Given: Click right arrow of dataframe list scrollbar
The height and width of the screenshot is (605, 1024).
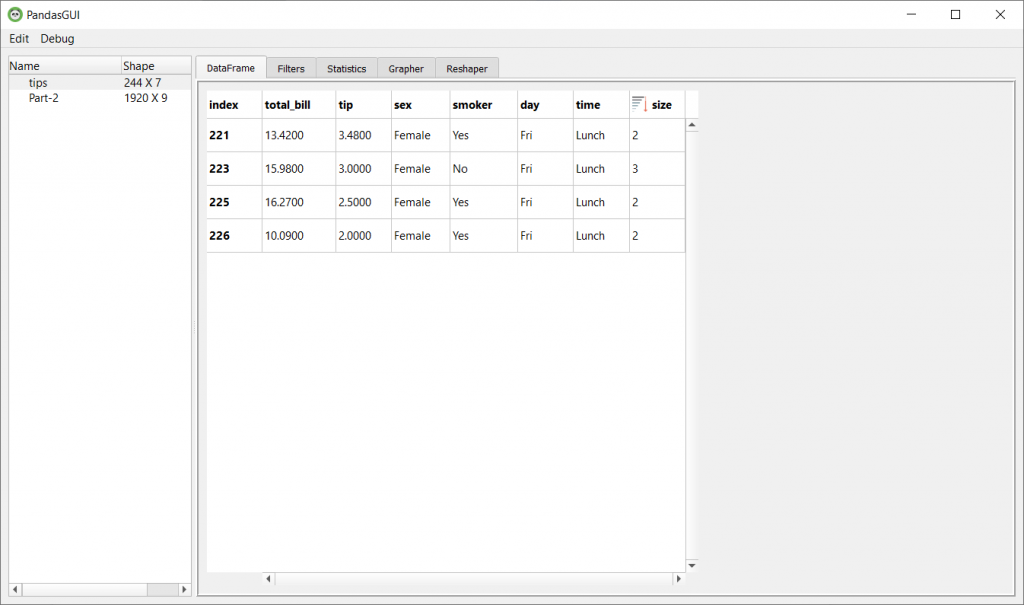Looking at the screenshot, I should tap(183, 590).
